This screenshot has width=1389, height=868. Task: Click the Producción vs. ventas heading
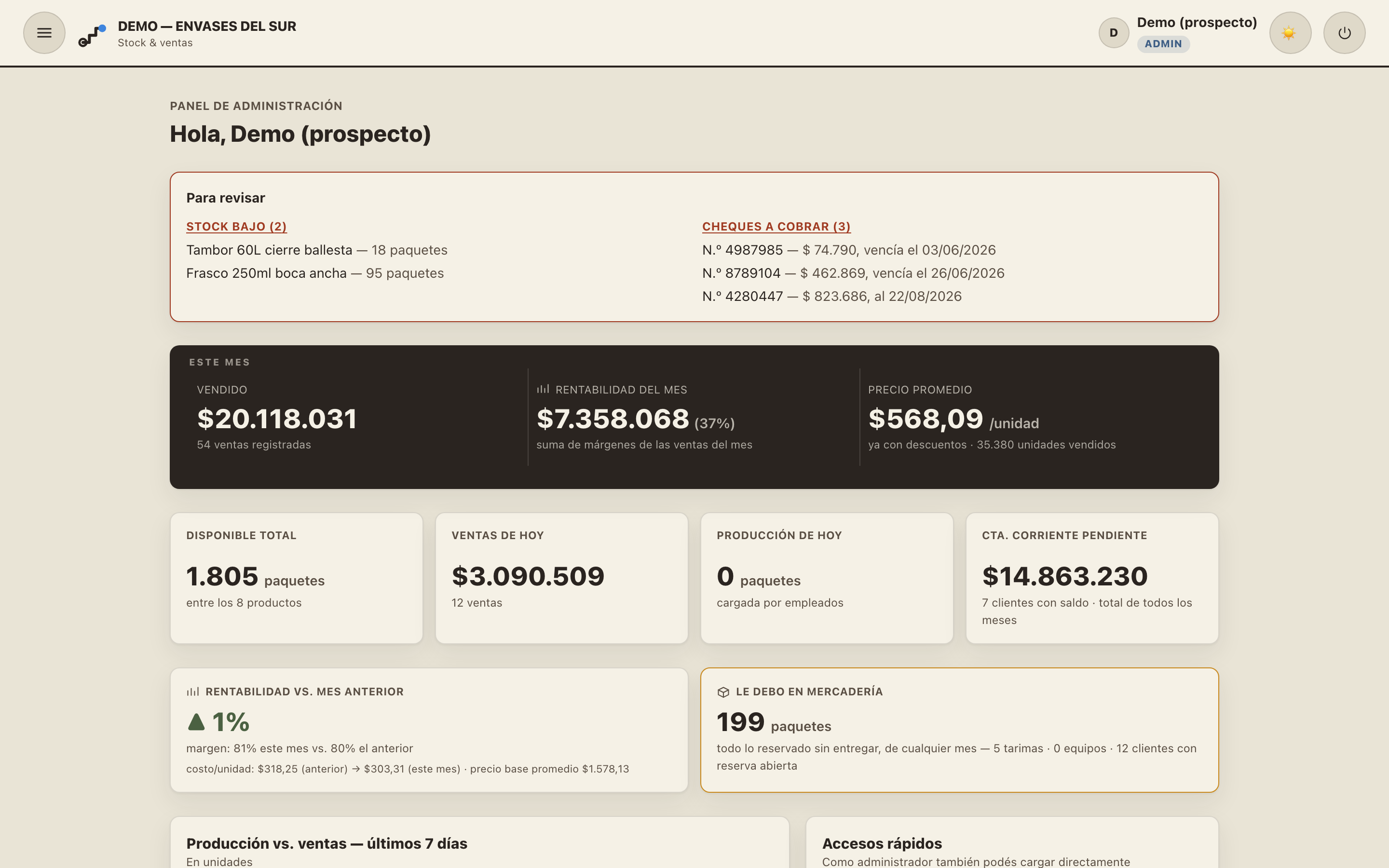pos(327,843)
